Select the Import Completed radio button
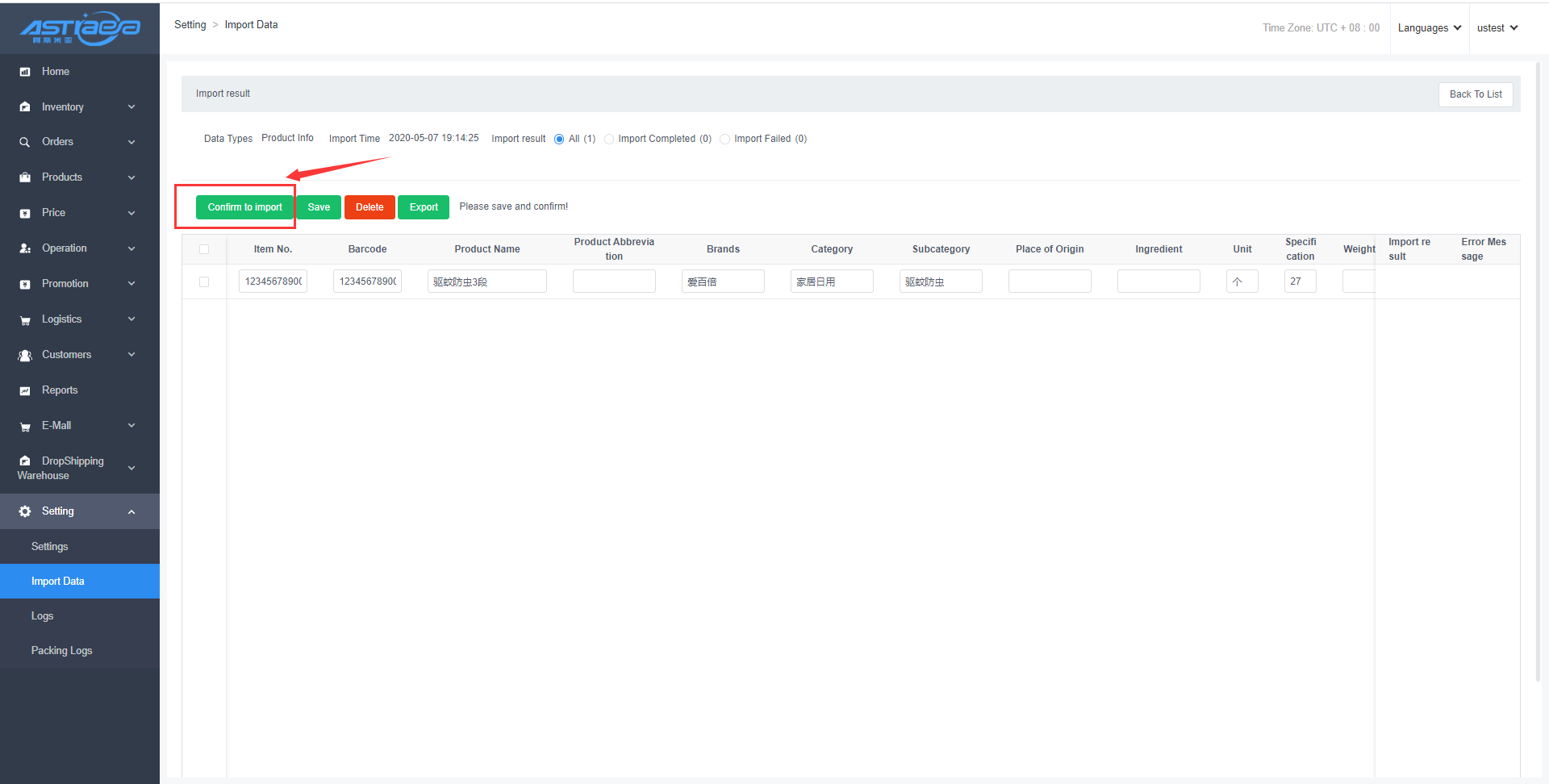 609,139
